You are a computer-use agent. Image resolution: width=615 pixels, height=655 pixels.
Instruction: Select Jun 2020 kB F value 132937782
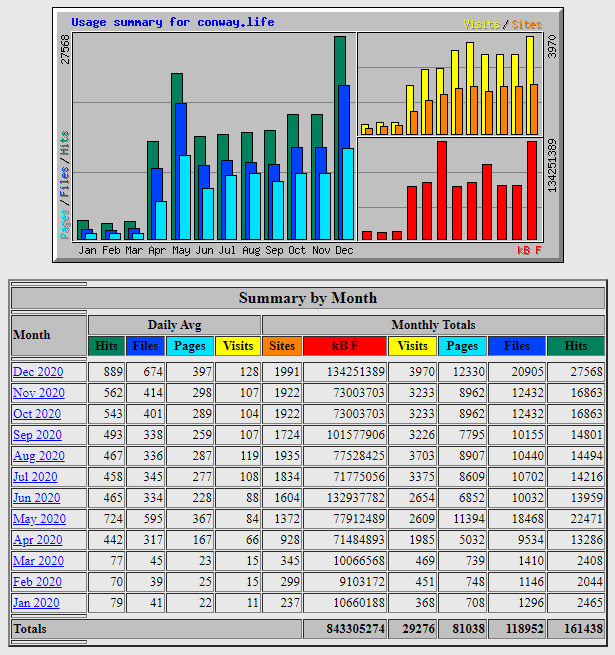tap(356, 498)
